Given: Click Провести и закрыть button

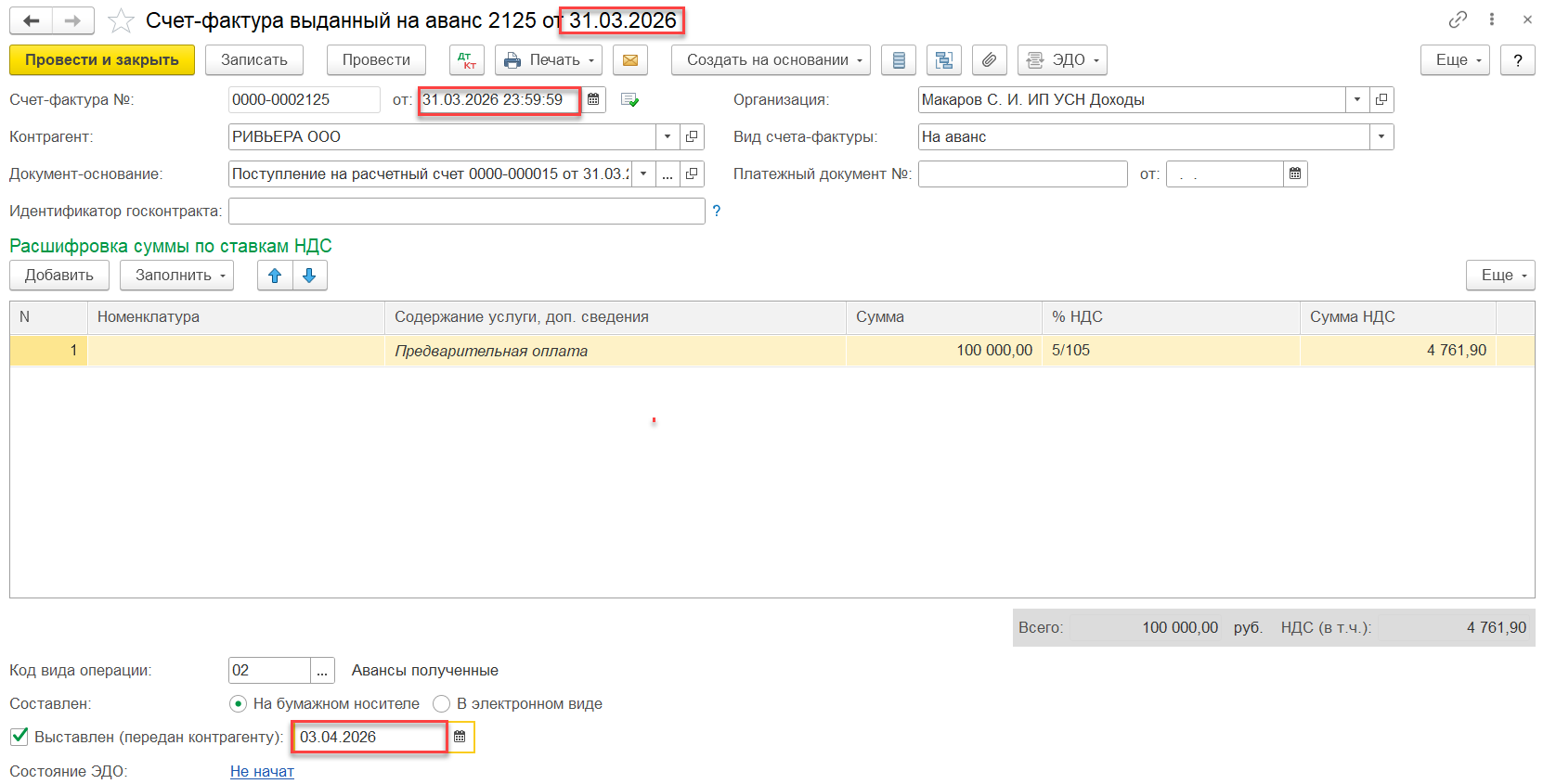Looking at the screenshot, I should 102,60.
